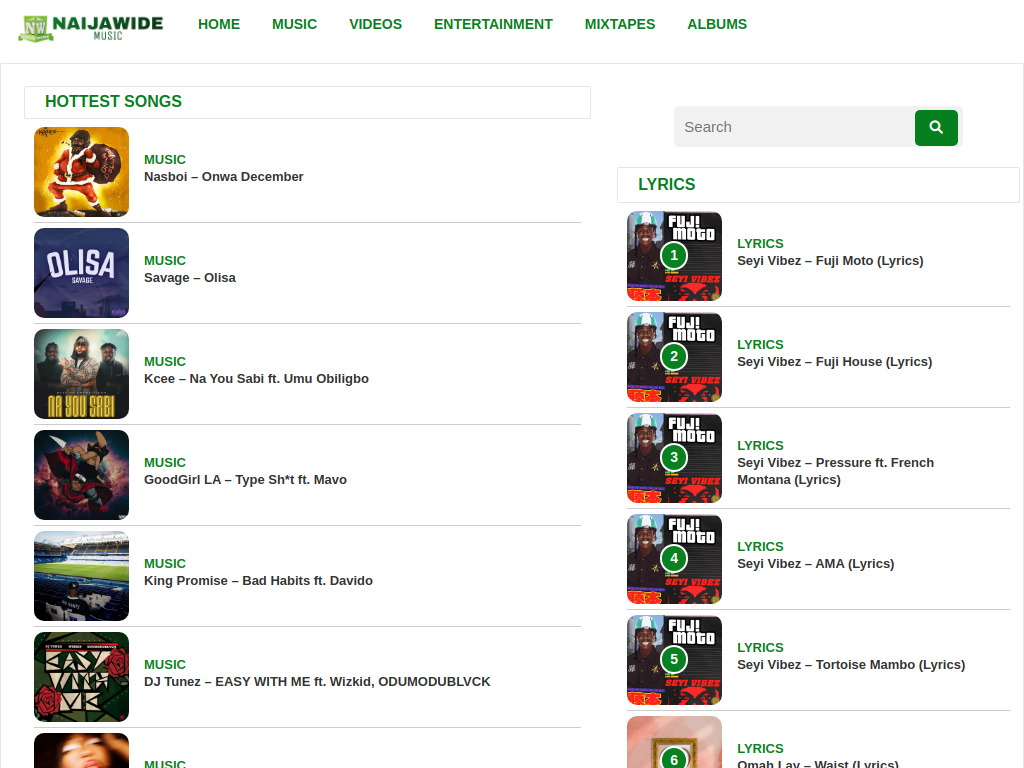Navigate to the Albums section
1024x768 pixels.
click(x=717, y=24)
